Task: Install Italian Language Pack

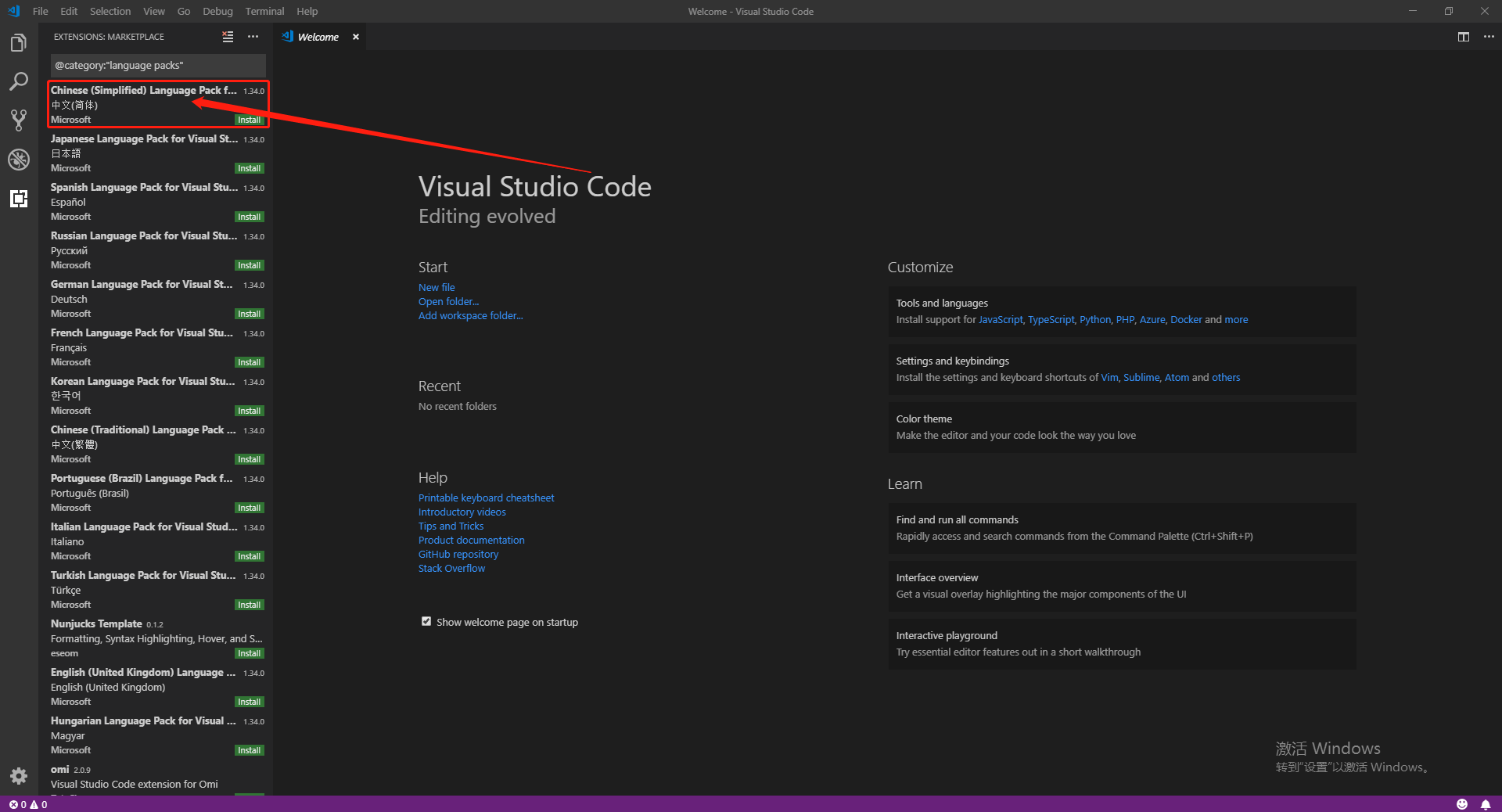Action: 250,556
